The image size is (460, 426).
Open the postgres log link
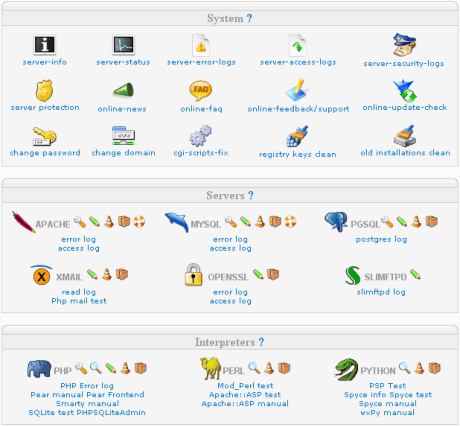381,239
